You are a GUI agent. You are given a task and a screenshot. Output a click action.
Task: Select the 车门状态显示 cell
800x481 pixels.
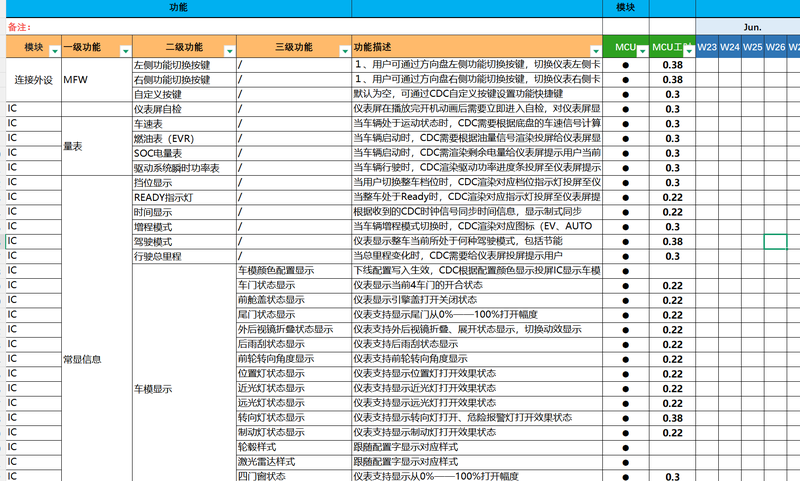coord(294,286)
